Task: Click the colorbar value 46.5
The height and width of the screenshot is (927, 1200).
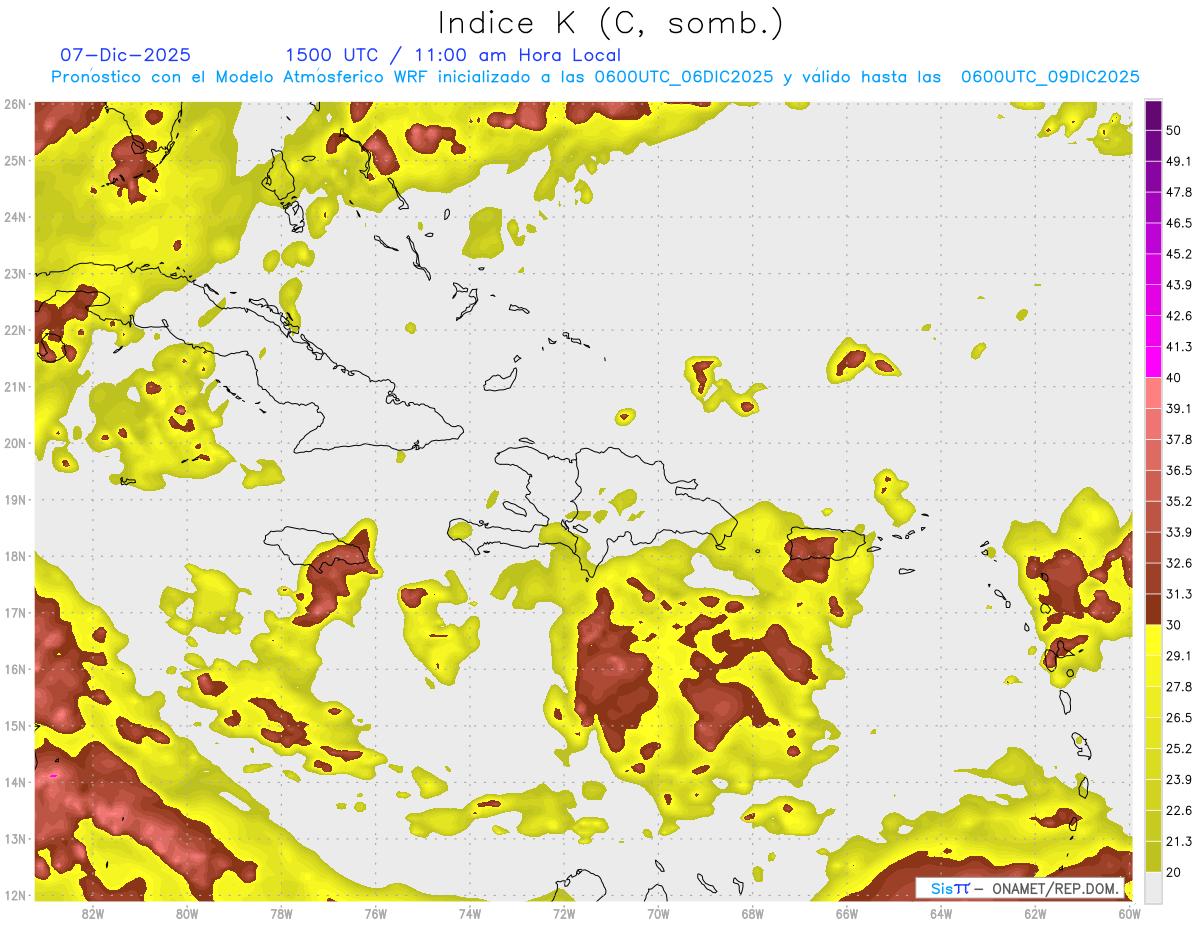Action: 1179,222
